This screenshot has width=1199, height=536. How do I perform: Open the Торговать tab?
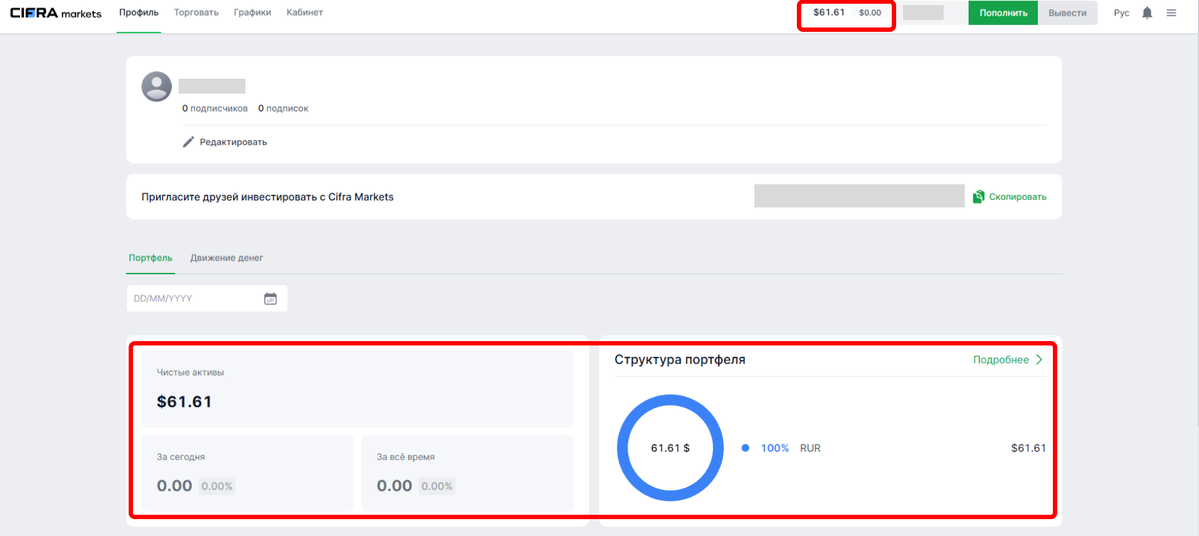[x=198, y=13]
